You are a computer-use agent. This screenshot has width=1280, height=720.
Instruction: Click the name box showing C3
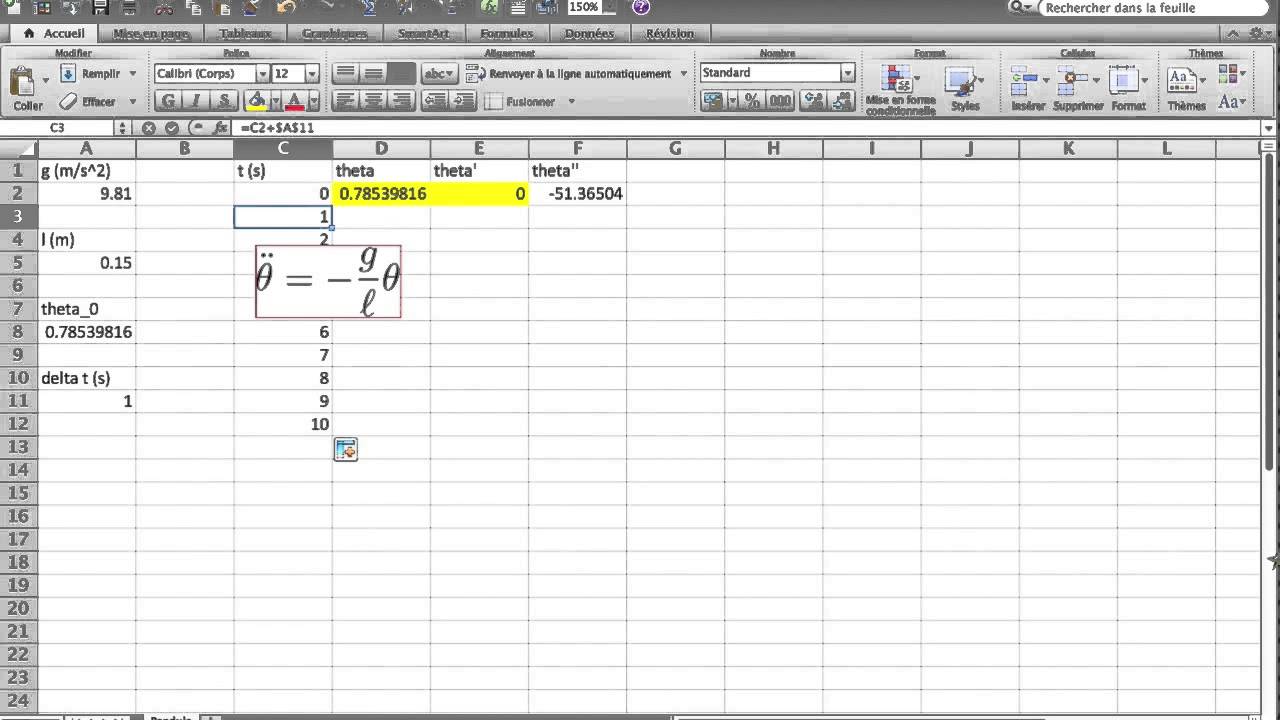point(57,128)
